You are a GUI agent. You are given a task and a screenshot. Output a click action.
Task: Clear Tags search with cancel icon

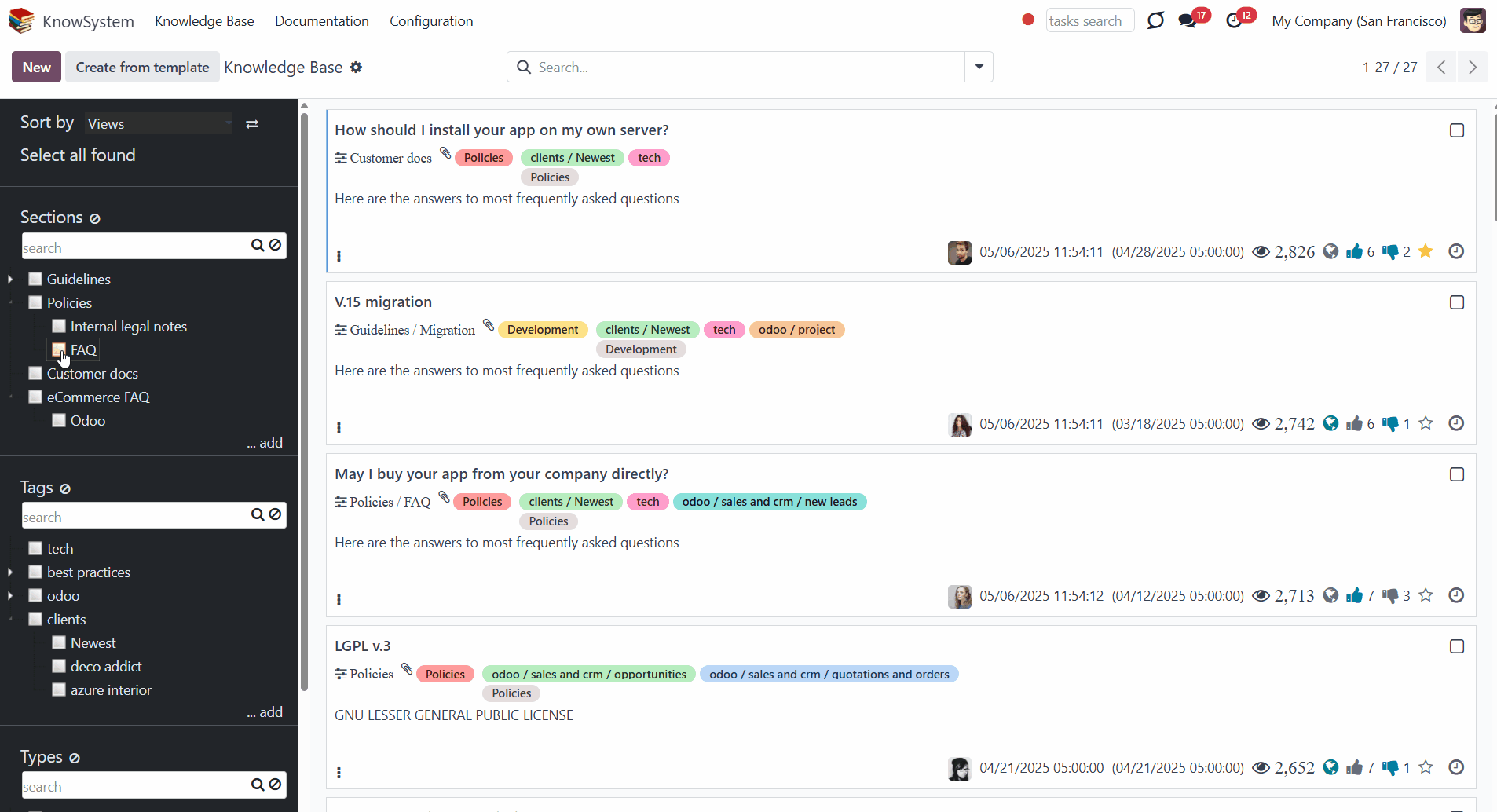tap(276, 514)
